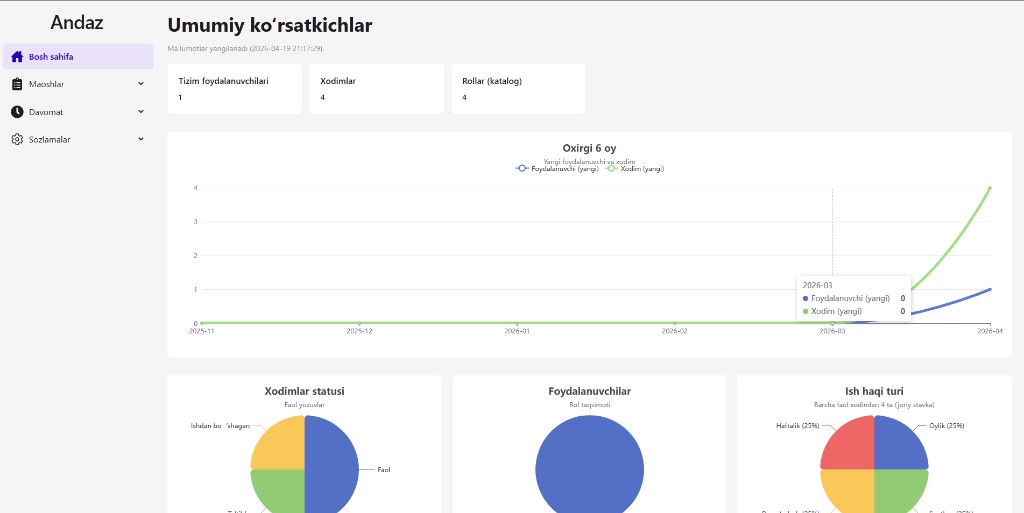Select the red Haftalik pie slice
Screen dimensions: 1024x513
(x=848, y=443)
